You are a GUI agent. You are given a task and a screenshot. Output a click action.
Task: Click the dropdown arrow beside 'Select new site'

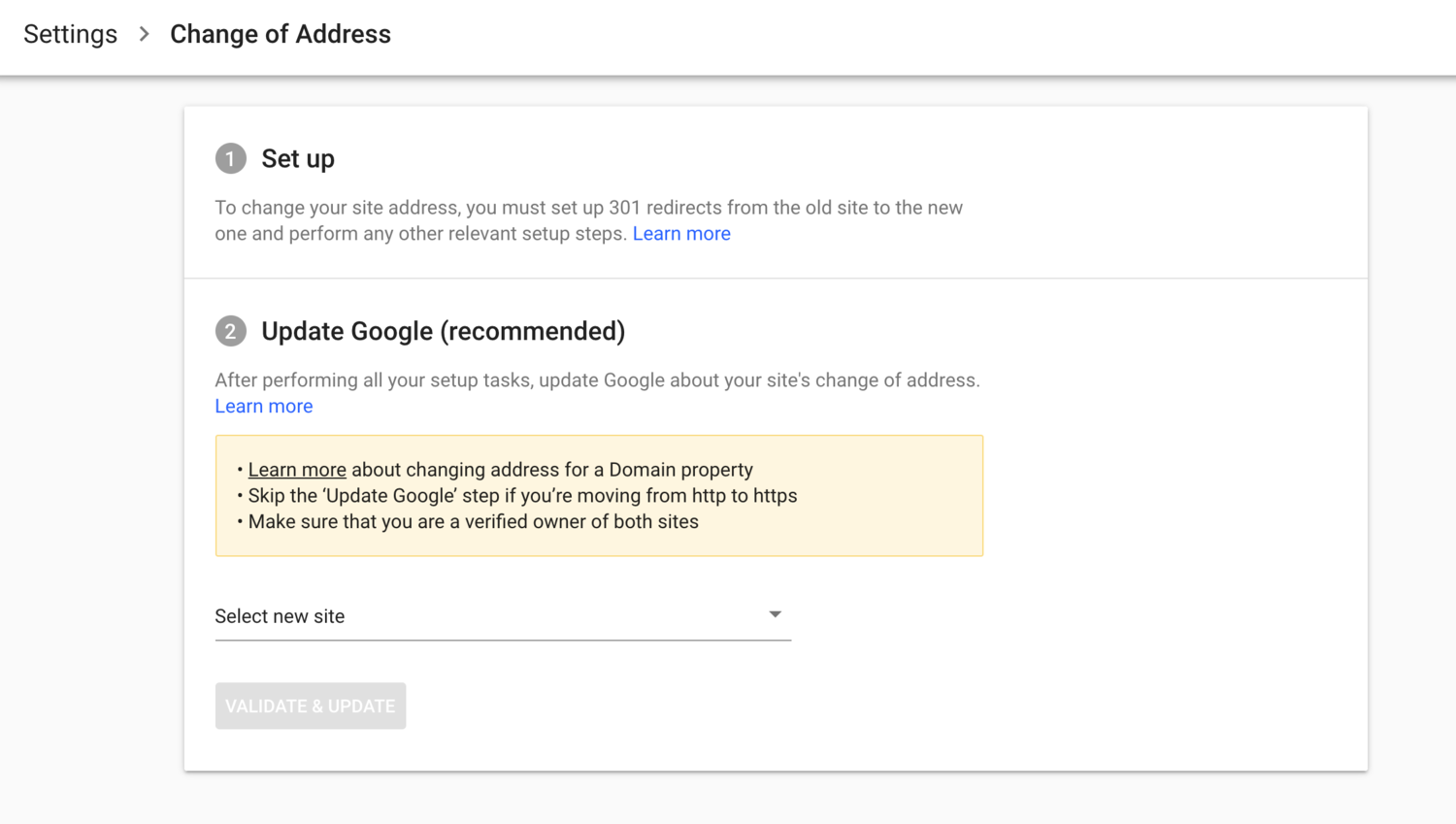775,613
